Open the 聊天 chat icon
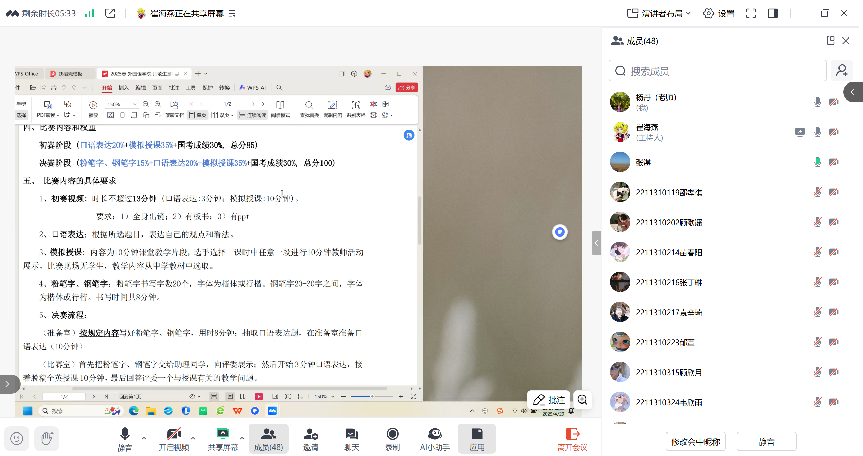 point(352,435)
